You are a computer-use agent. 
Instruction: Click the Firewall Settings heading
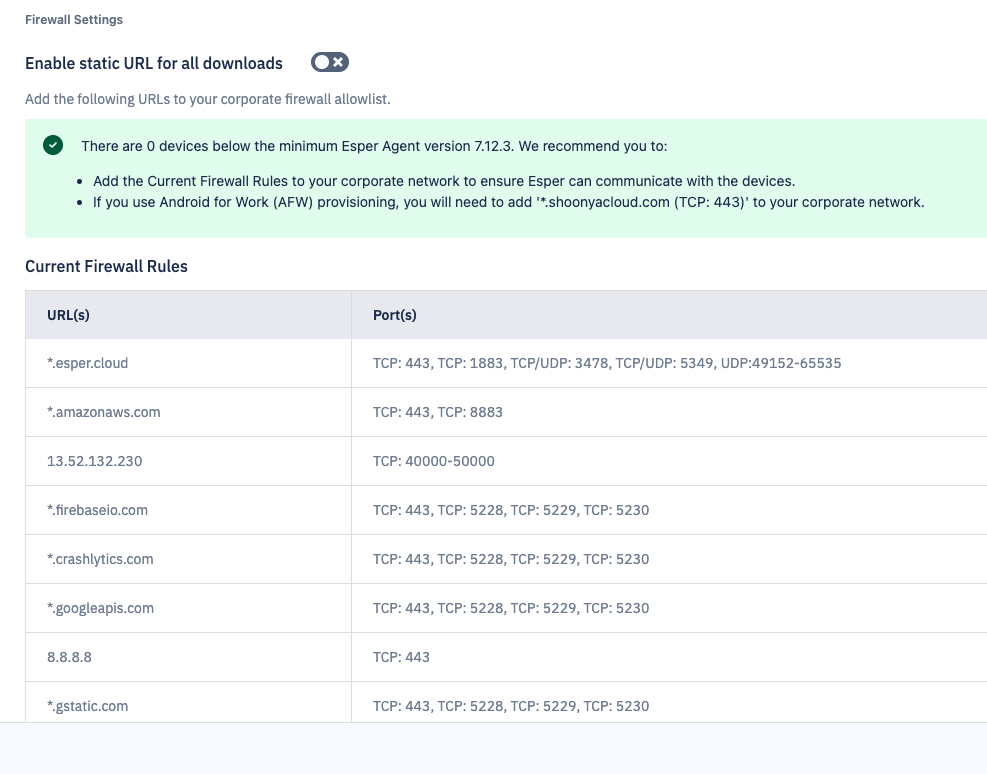click(x=74, y=20)
